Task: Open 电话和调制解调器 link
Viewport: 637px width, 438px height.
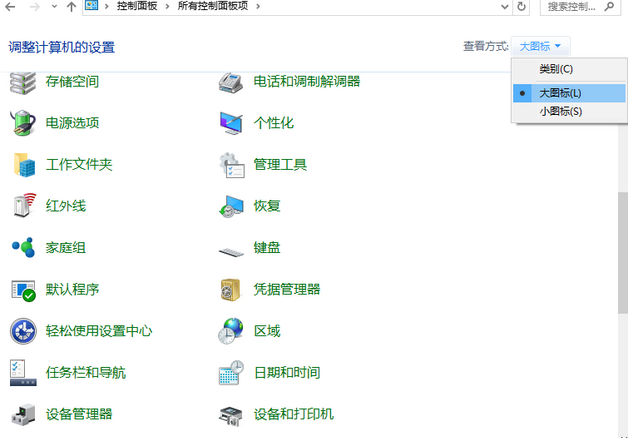Action: [x=307, y=82]
